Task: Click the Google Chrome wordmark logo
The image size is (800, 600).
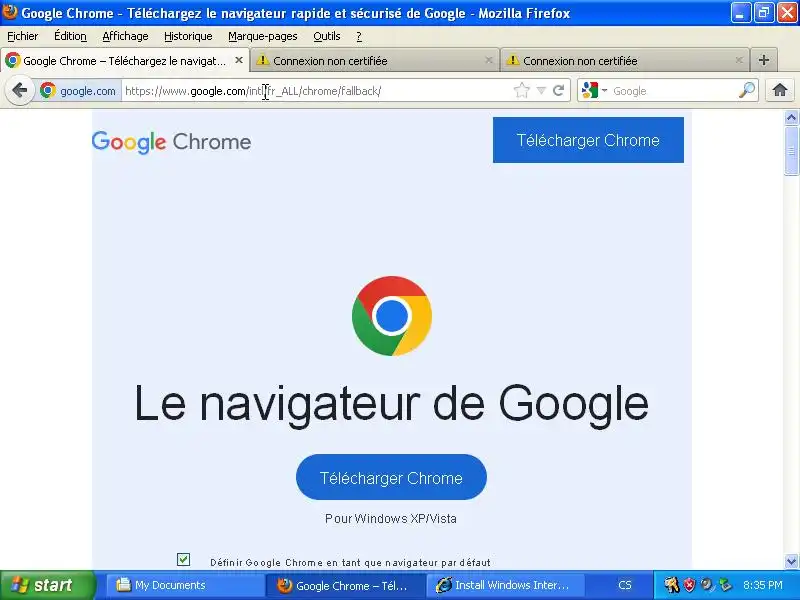Action: click(171, 142)
